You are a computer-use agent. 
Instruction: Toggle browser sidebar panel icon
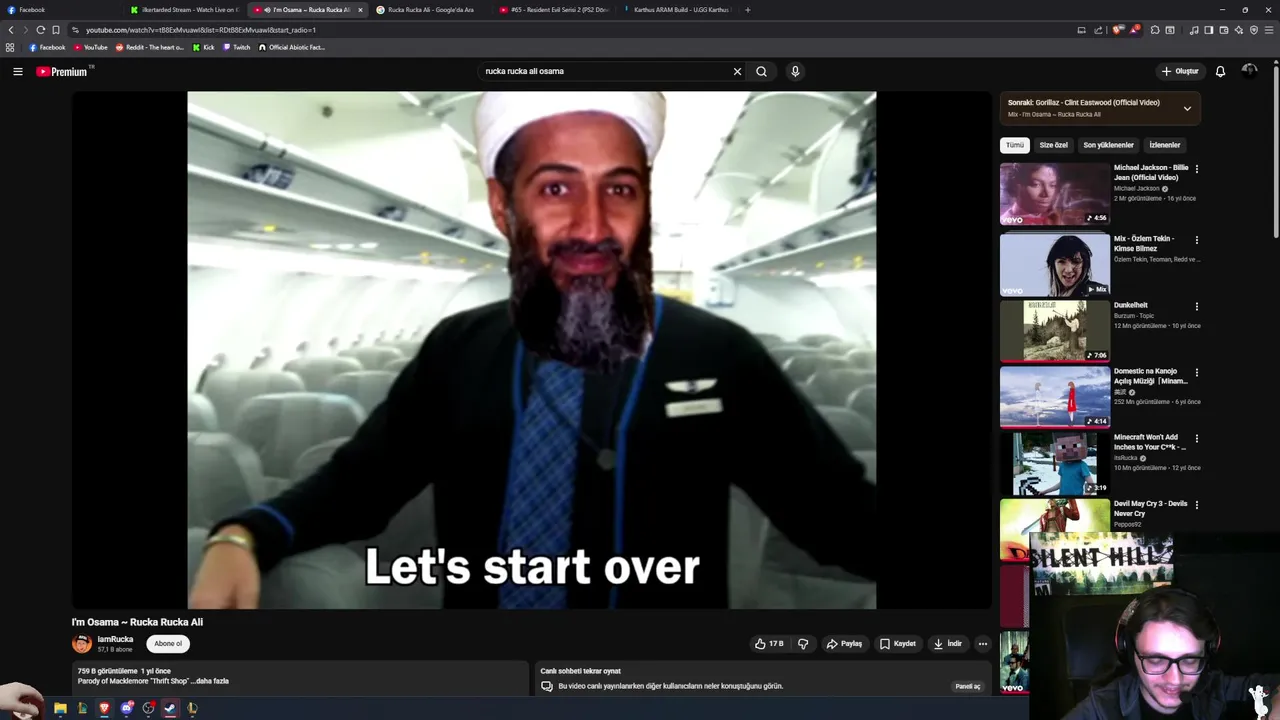(x=1209, y=30)
